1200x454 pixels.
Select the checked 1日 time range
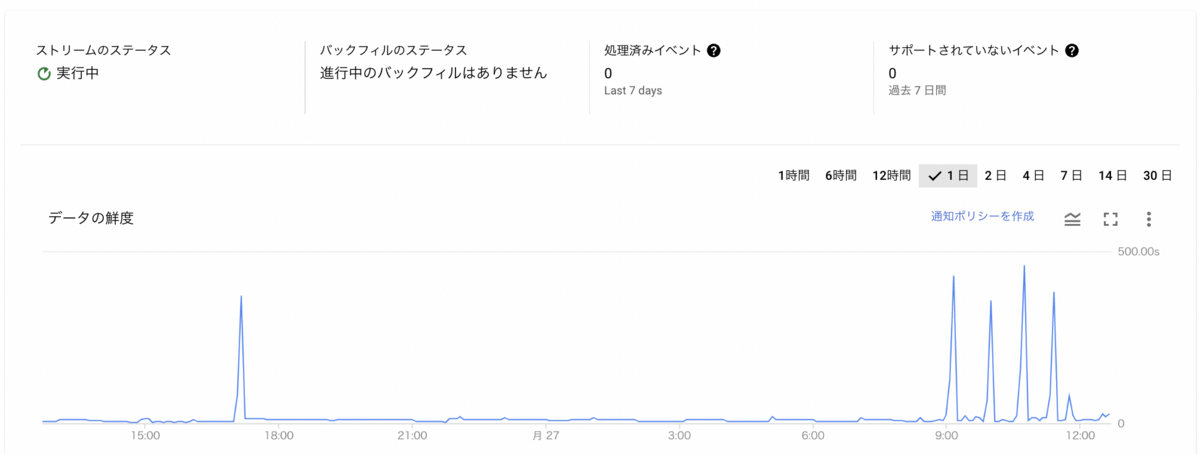(x=948, y=175)
